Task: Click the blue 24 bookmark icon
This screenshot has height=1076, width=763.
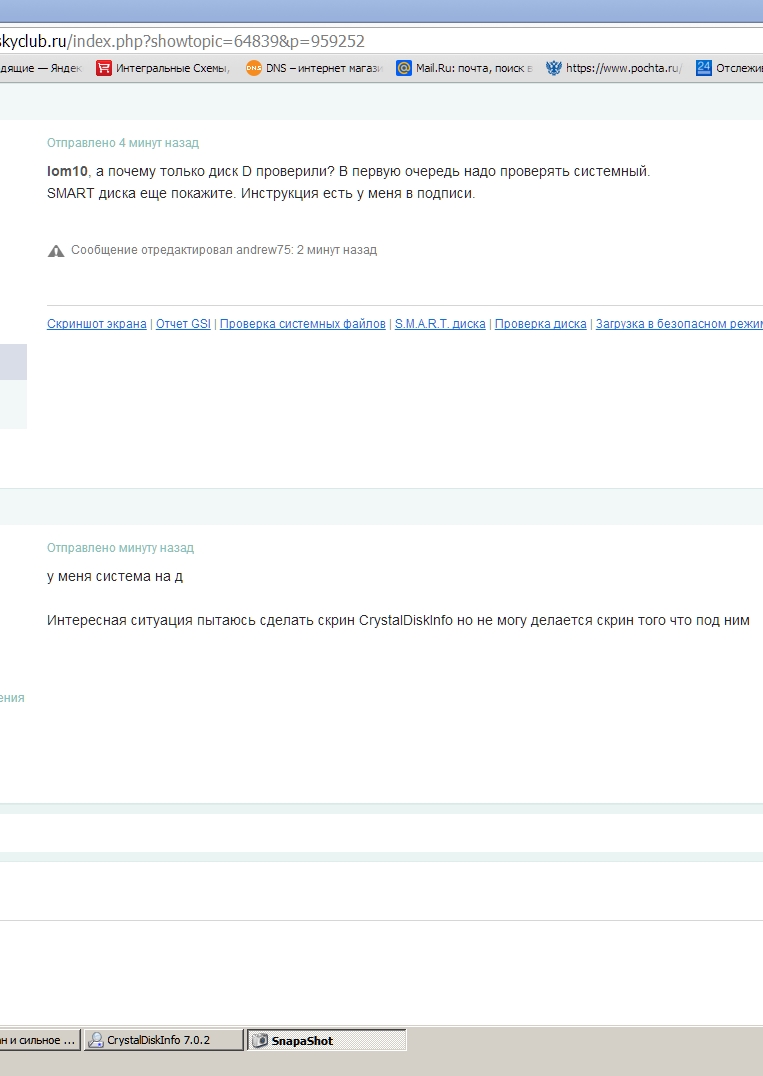Action: point(704,68)
